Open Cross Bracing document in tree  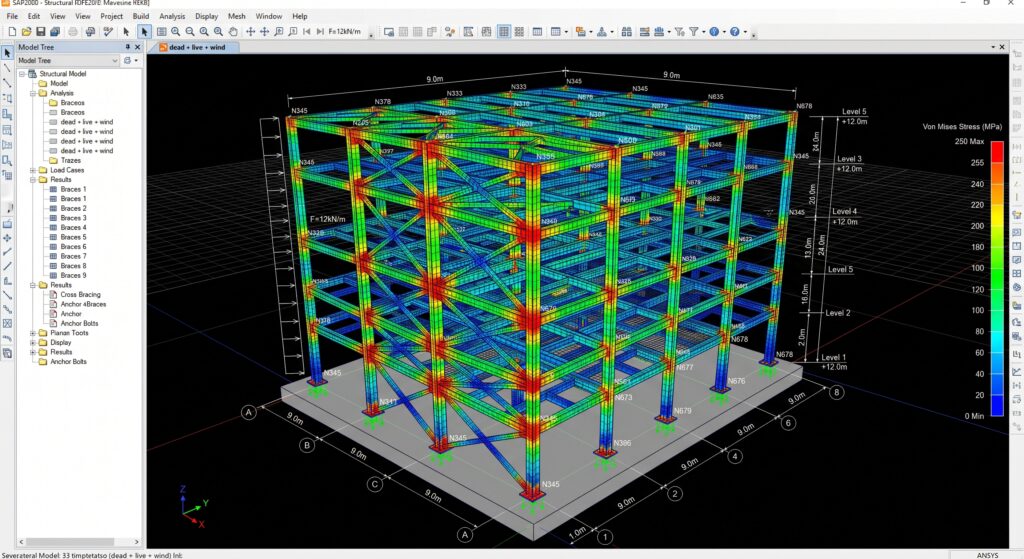[x=80, y=295]
